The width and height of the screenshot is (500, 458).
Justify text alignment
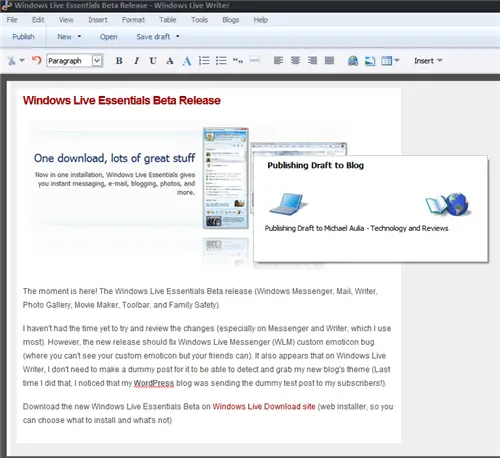click(x=329, y=60)
